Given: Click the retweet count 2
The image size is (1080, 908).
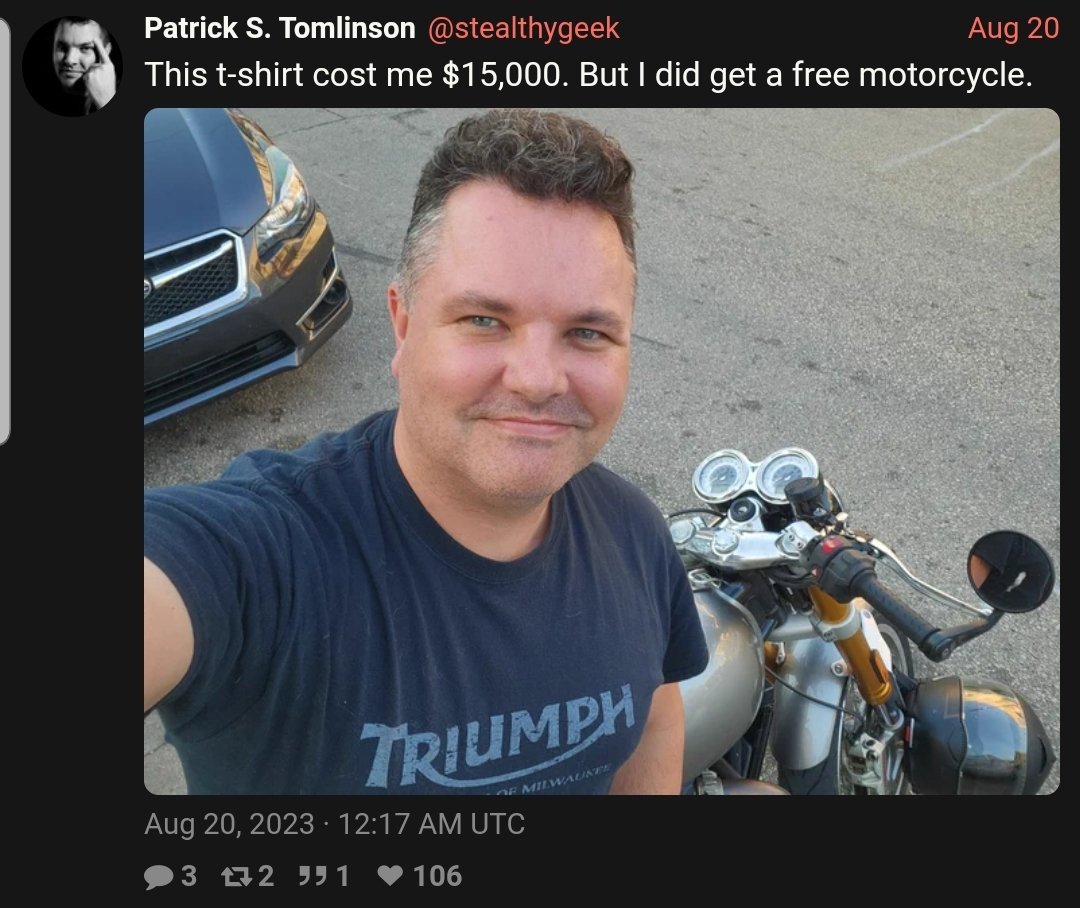Looking at the screenshot, I should (266, 876).
